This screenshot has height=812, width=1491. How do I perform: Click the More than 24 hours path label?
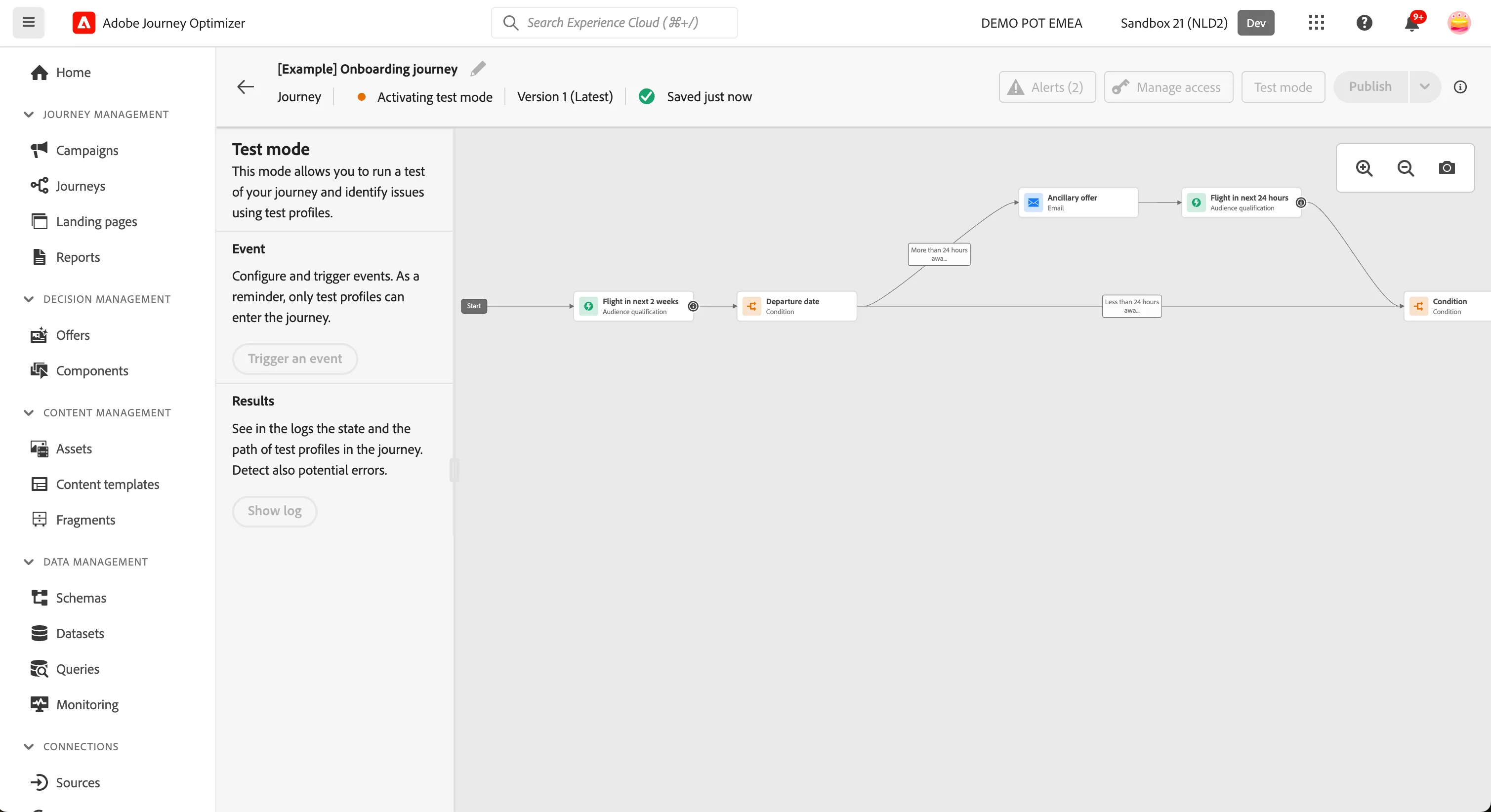coord(939,254)
